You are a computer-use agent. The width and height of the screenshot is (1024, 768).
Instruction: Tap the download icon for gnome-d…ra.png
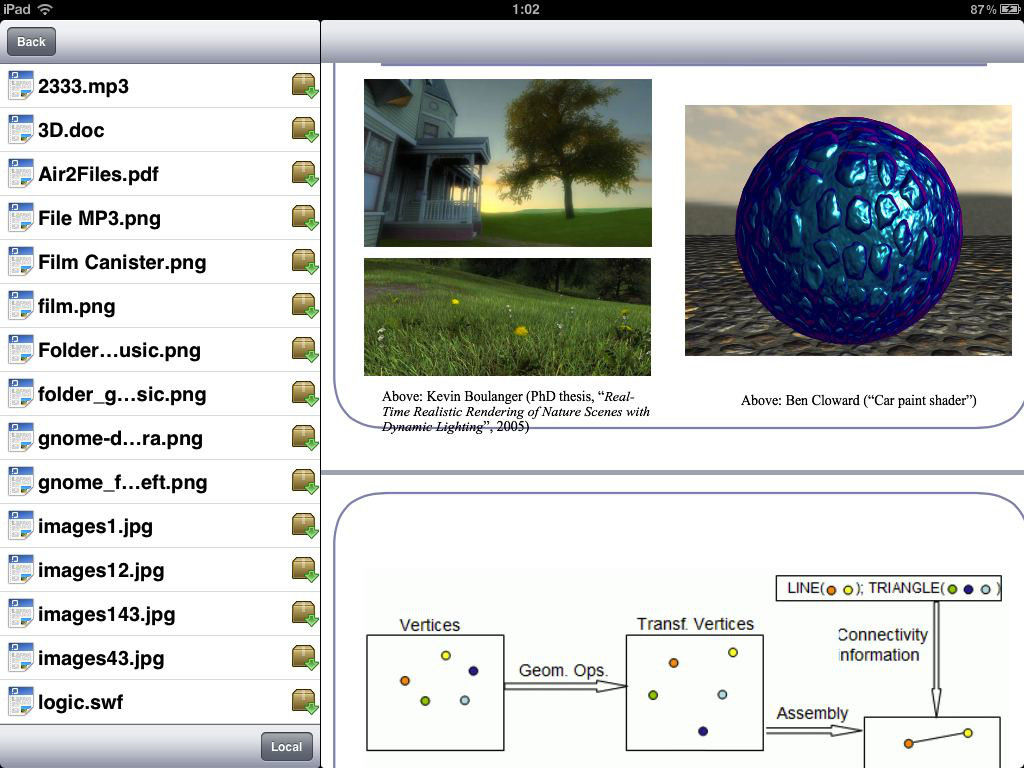pos(304,438)
